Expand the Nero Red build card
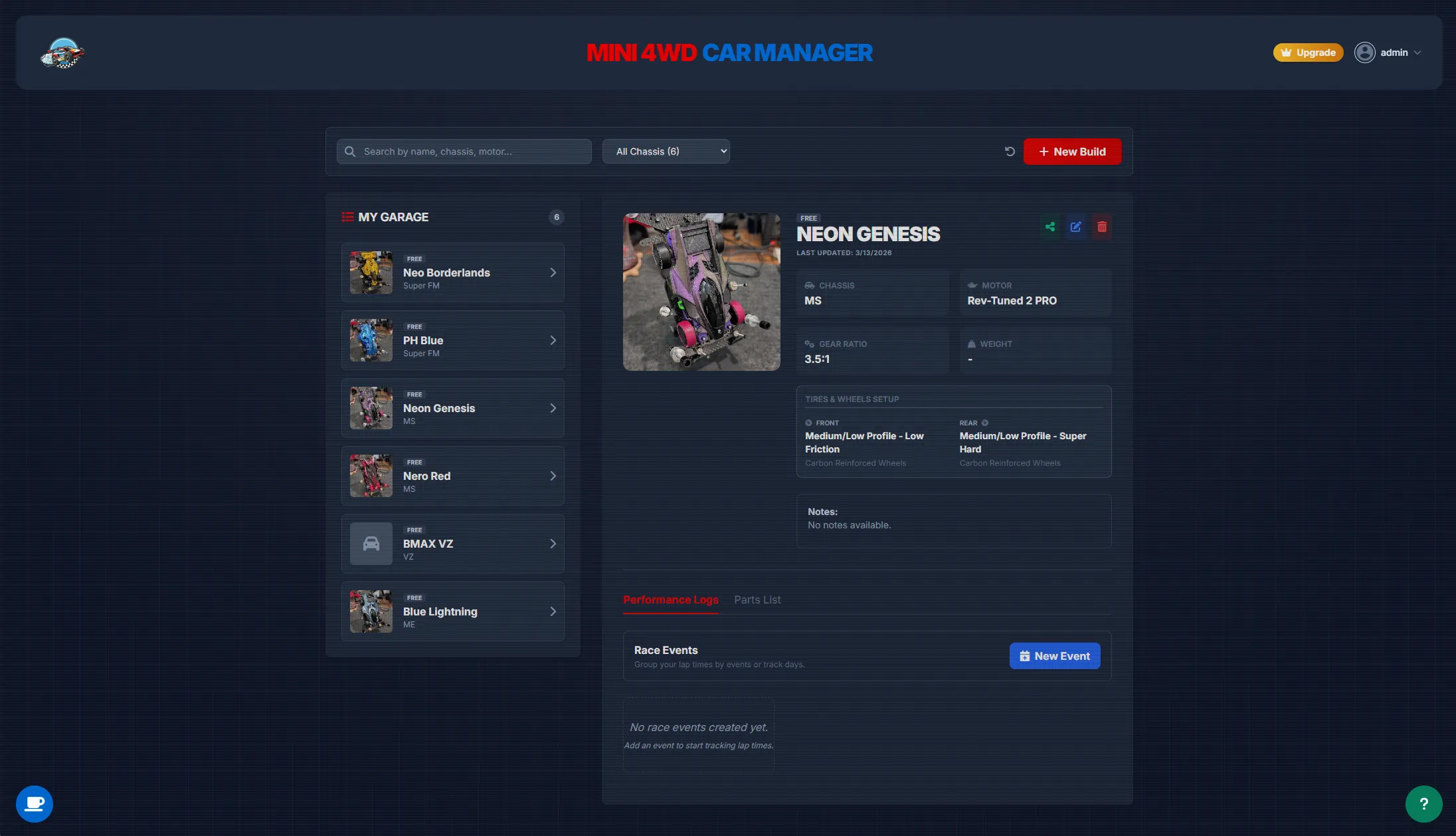1456x836 pixels. [553, 476]
